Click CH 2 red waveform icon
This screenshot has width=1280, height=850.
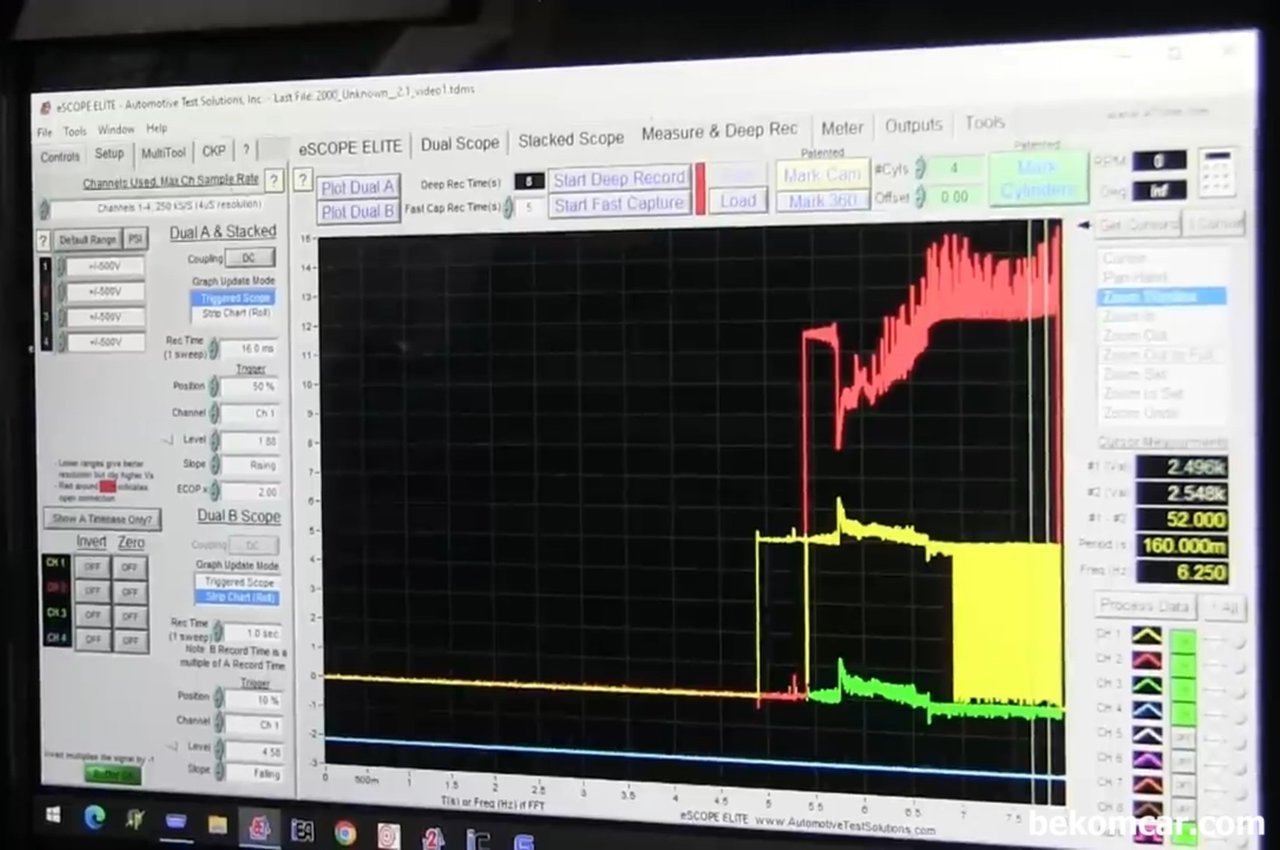tap(1145, 659)
